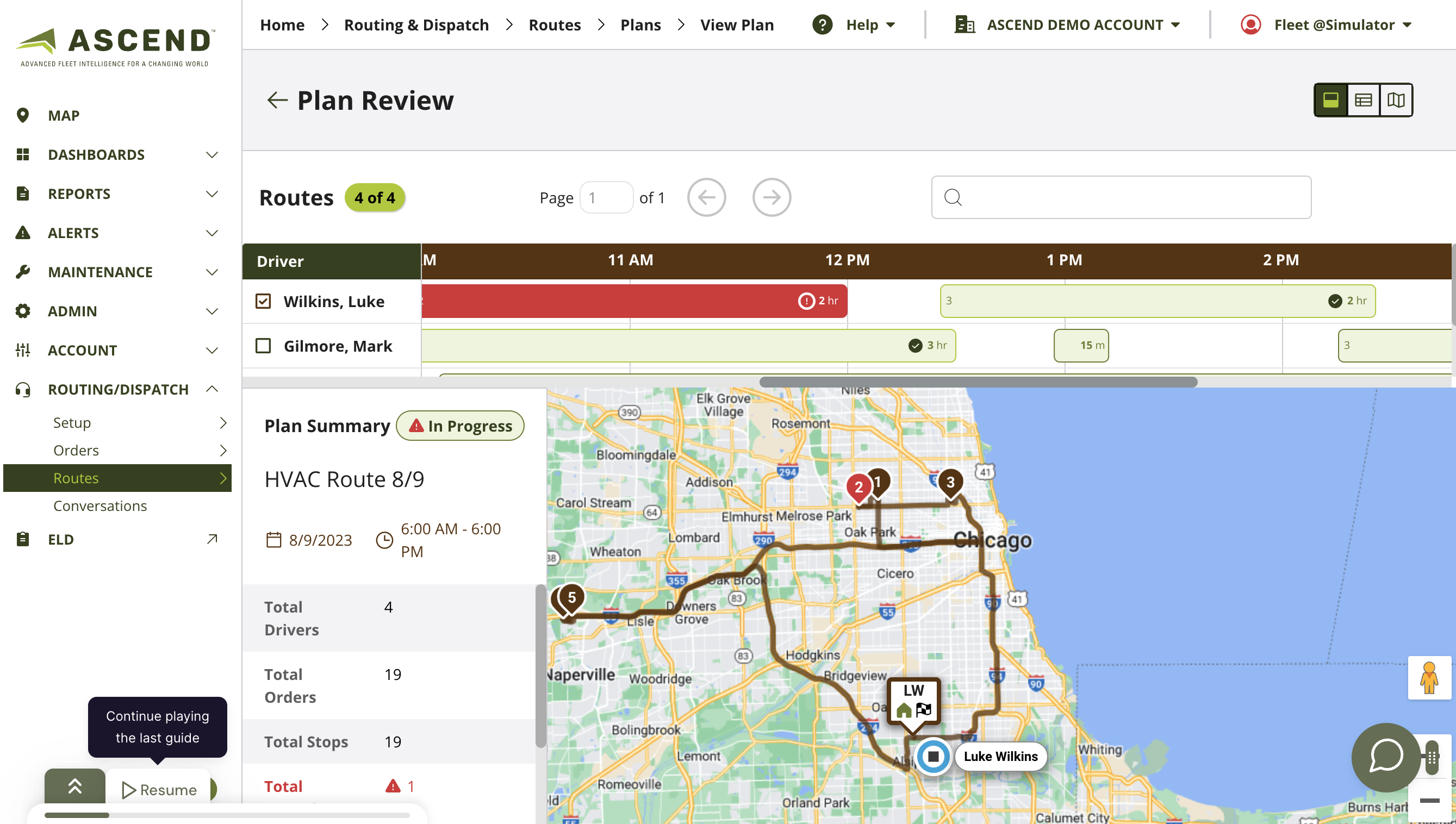The height and width of the screenshot is (824, 1456).
Task: Pick the Street View pegman icon
Action: (1429, 677)
